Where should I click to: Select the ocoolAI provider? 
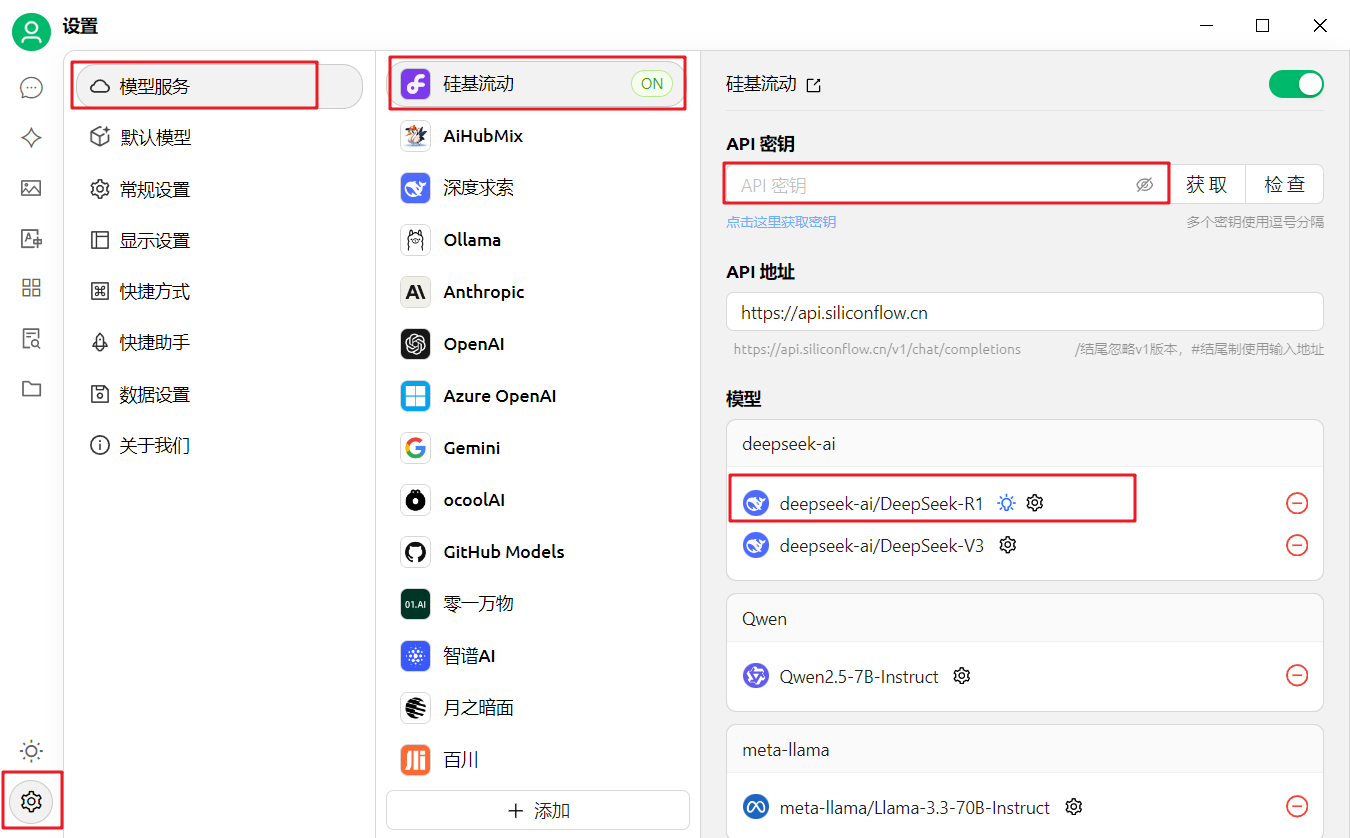click(x=538, y=500)
